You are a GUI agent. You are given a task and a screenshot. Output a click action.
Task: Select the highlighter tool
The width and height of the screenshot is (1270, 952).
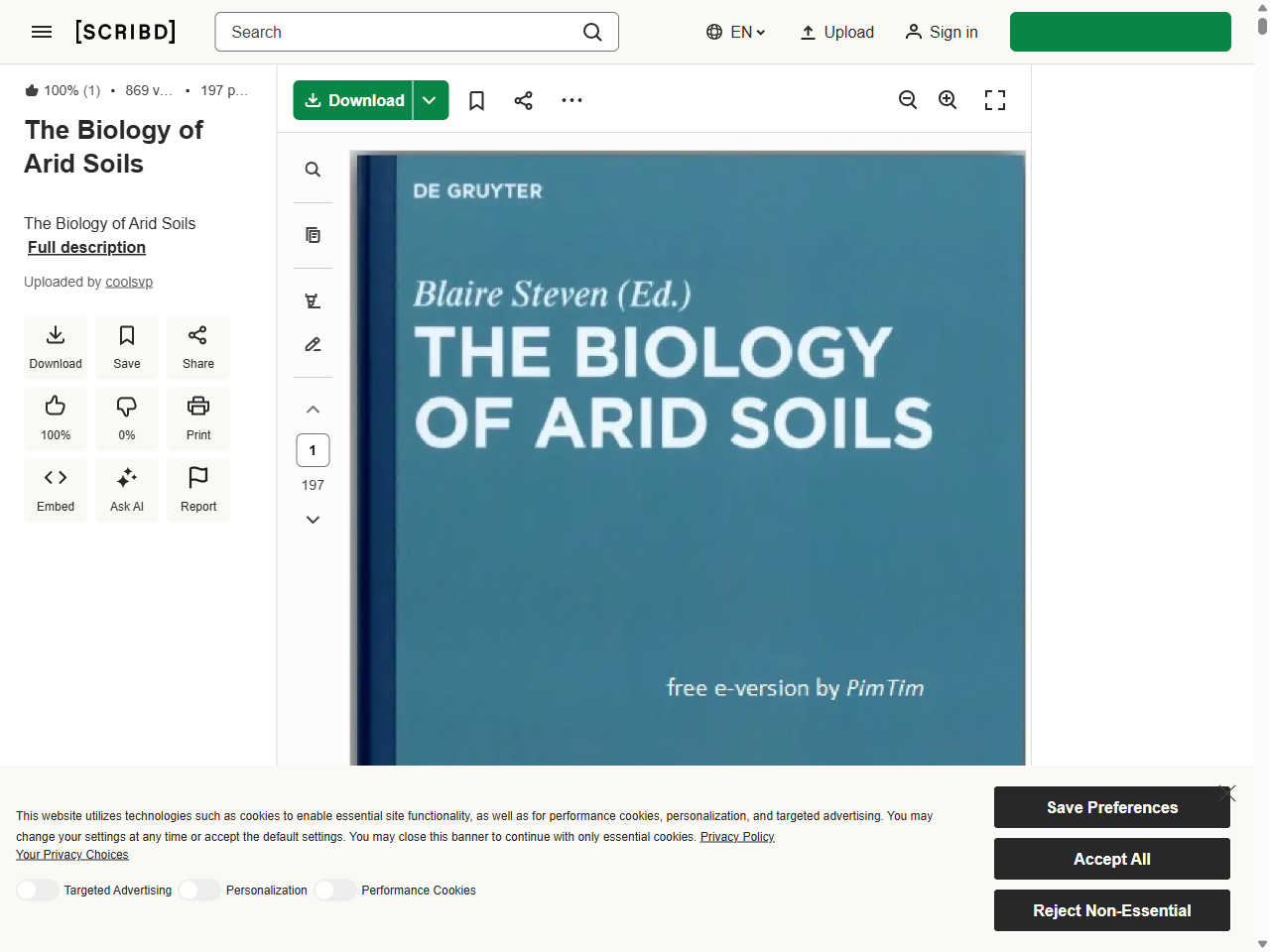tap(313, 299)
